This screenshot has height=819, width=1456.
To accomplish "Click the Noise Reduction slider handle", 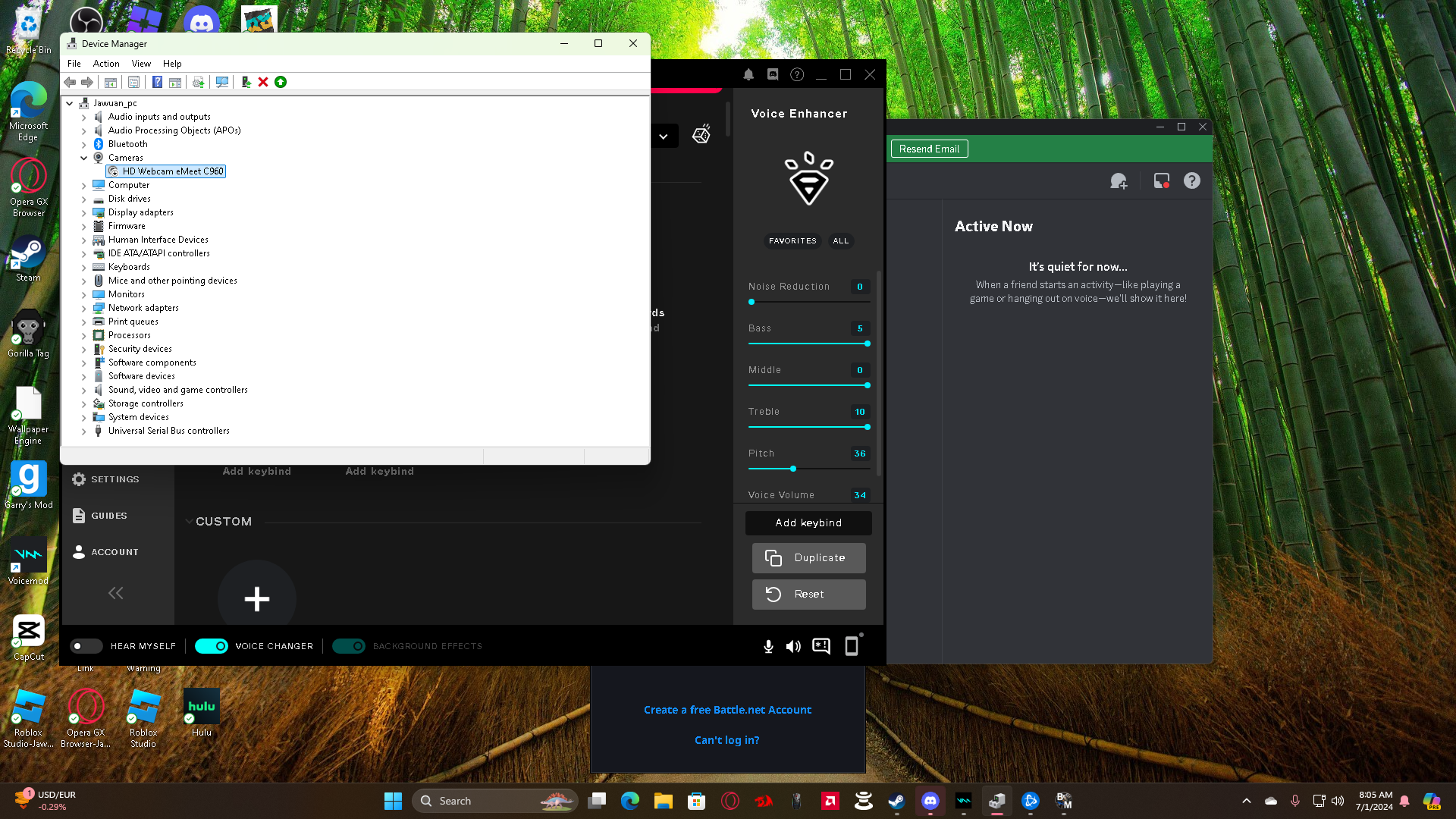I will click(752, 302).
